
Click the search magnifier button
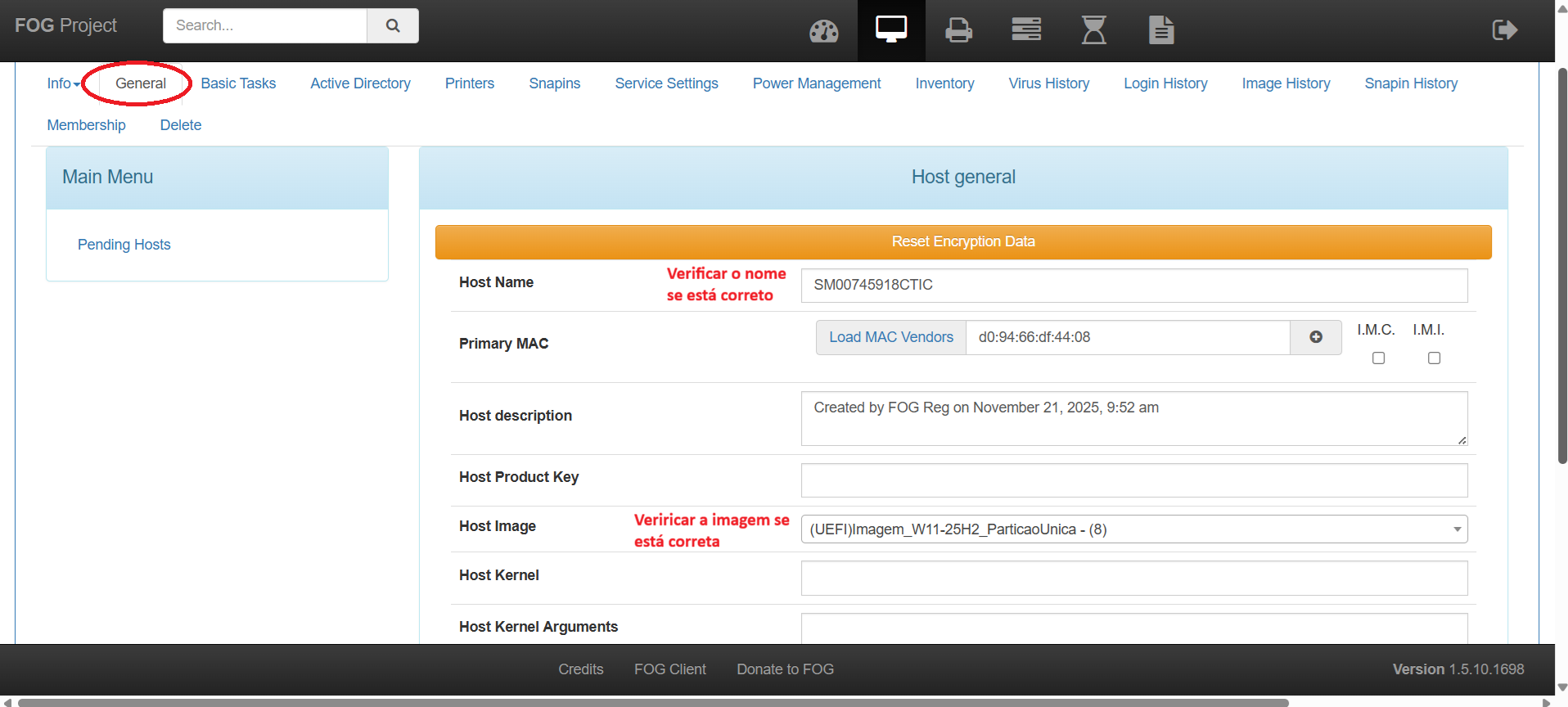pyautogui.click(x=393, y=25)
